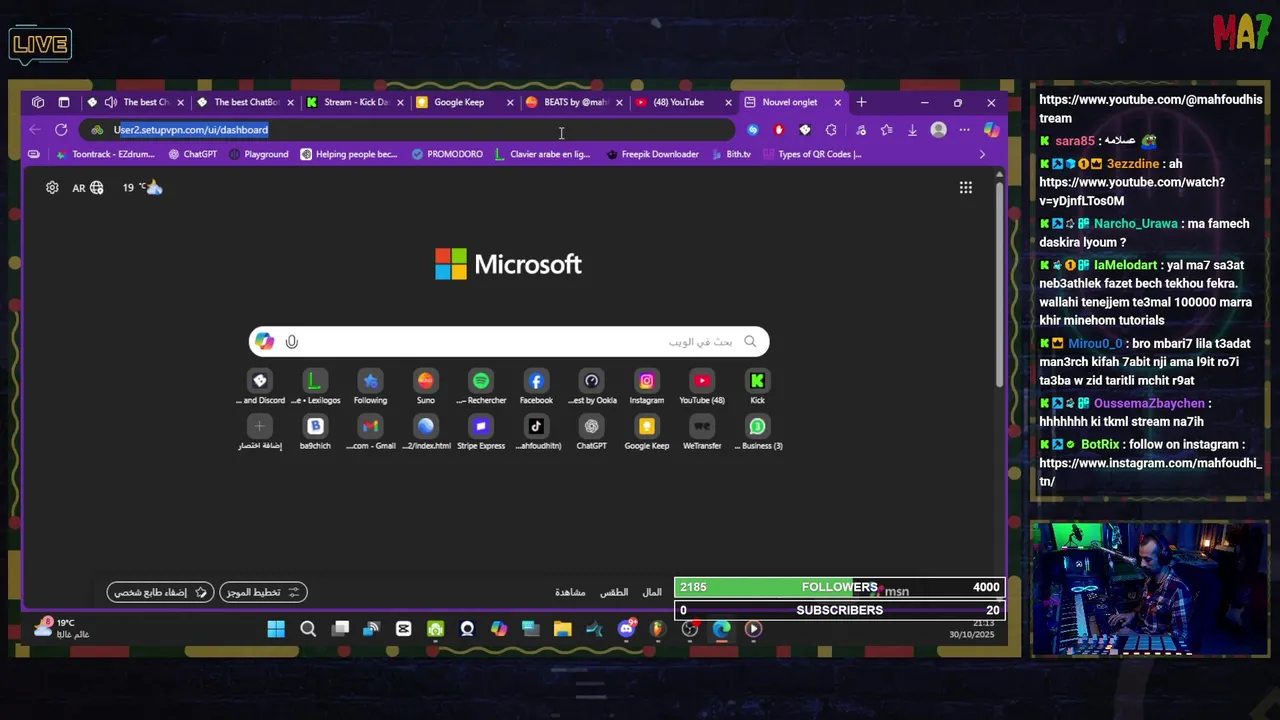The height and width of the screenshot is (720, 1280).
Task: Open the Windows Start button
Action: [276, 629]
